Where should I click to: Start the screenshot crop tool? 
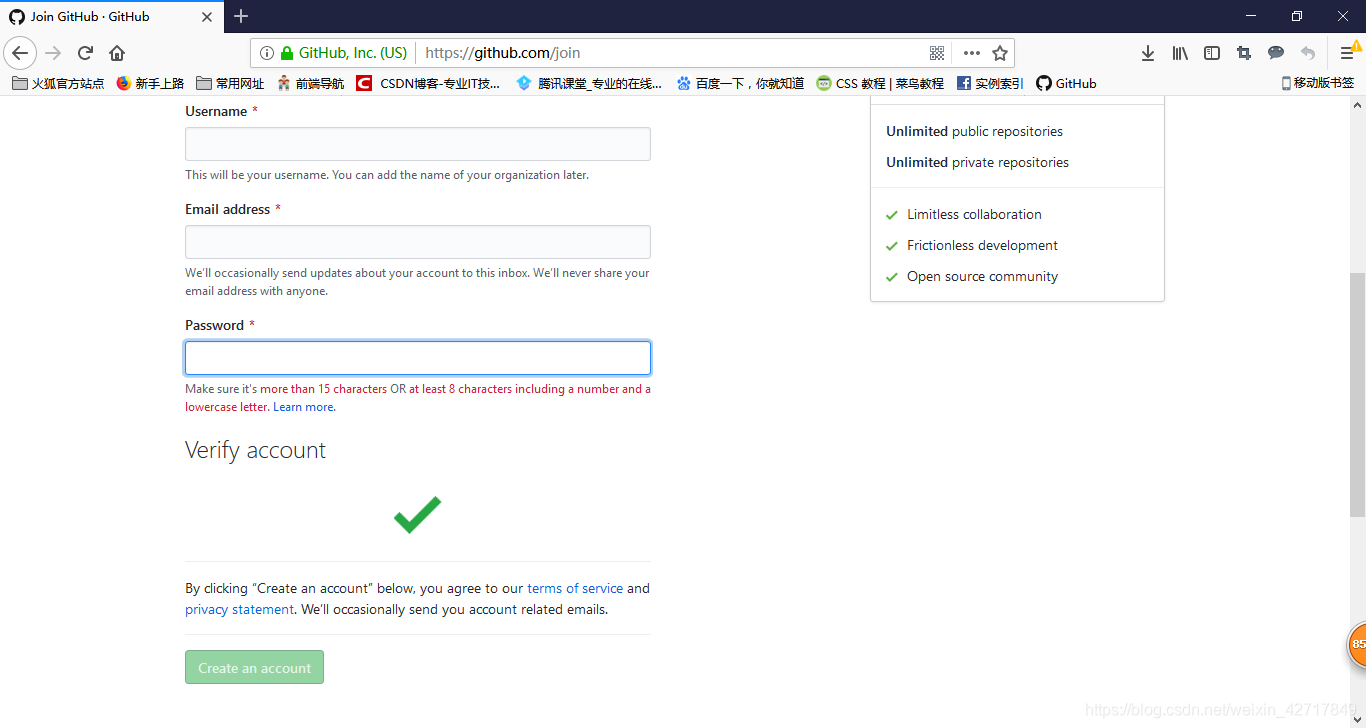coord(1244,53)
